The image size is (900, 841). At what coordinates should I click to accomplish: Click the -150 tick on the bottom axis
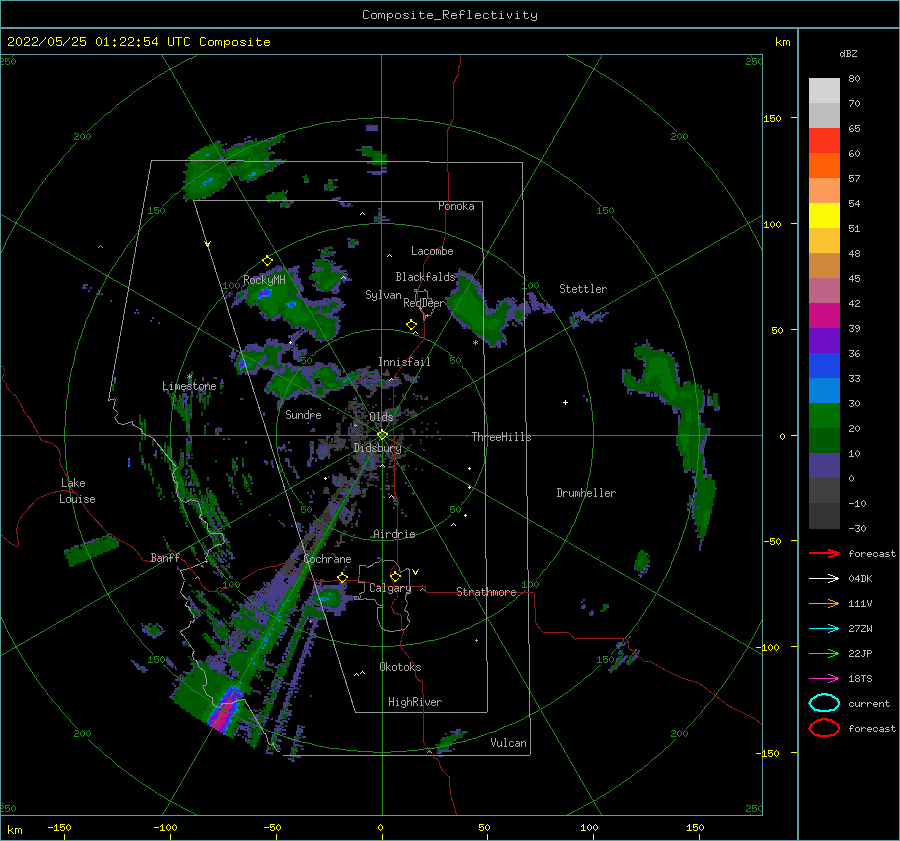[59, 827]
